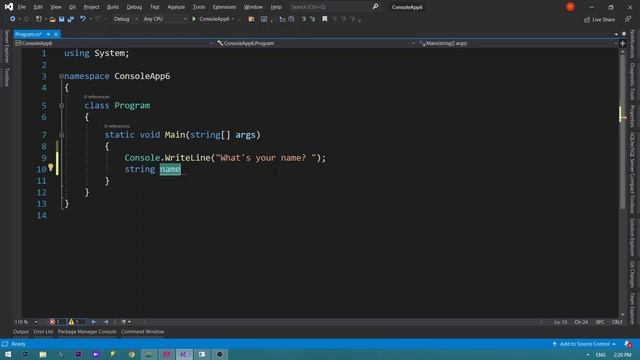Open the Package Manager Console tab

pos(87,332)
